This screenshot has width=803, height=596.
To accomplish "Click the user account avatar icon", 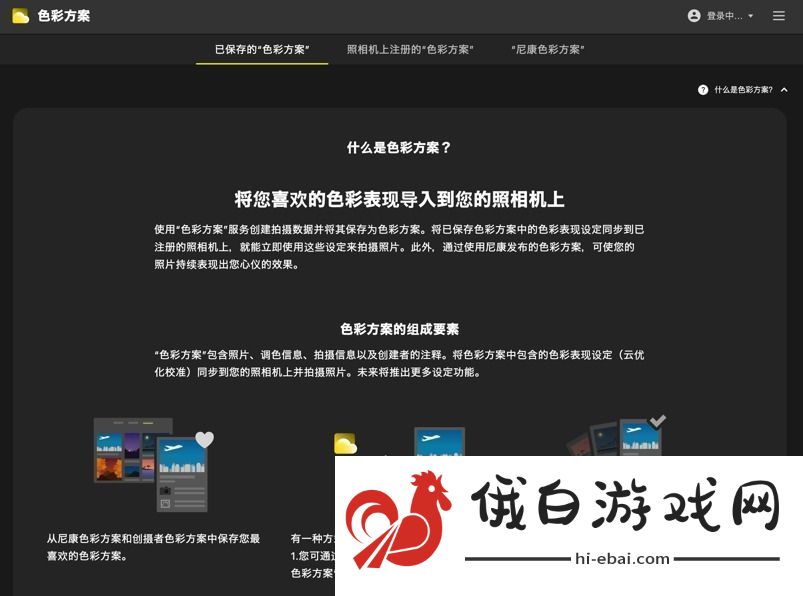I will (x=694, y=16).
